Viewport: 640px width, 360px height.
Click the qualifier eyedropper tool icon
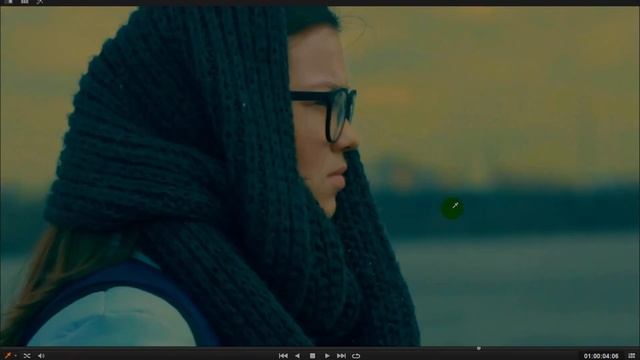click(7, 356)
